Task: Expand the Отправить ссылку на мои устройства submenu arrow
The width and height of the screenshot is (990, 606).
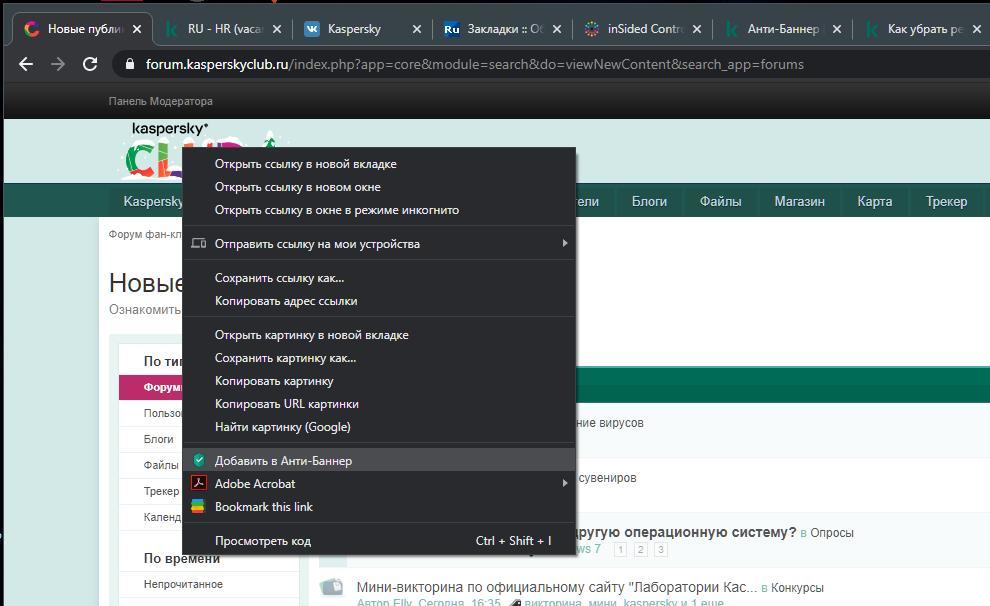Action: pos(565,243)
